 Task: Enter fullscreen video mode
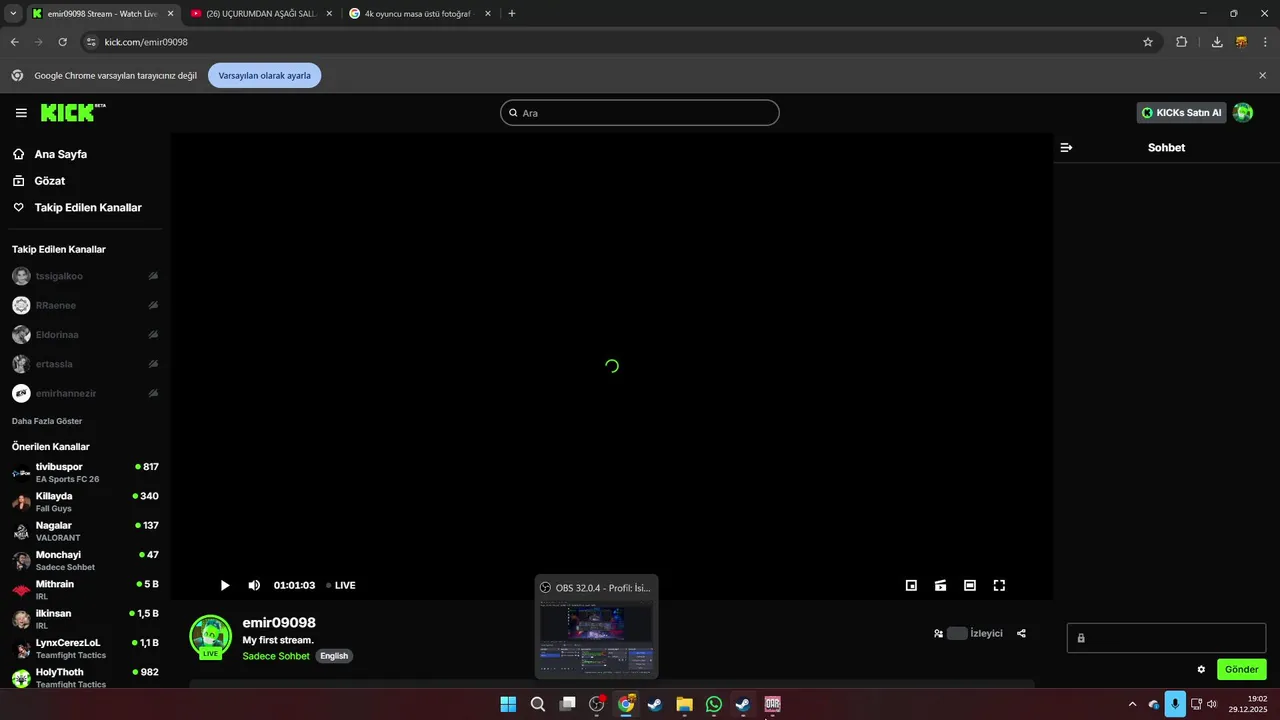pos(999,585)
